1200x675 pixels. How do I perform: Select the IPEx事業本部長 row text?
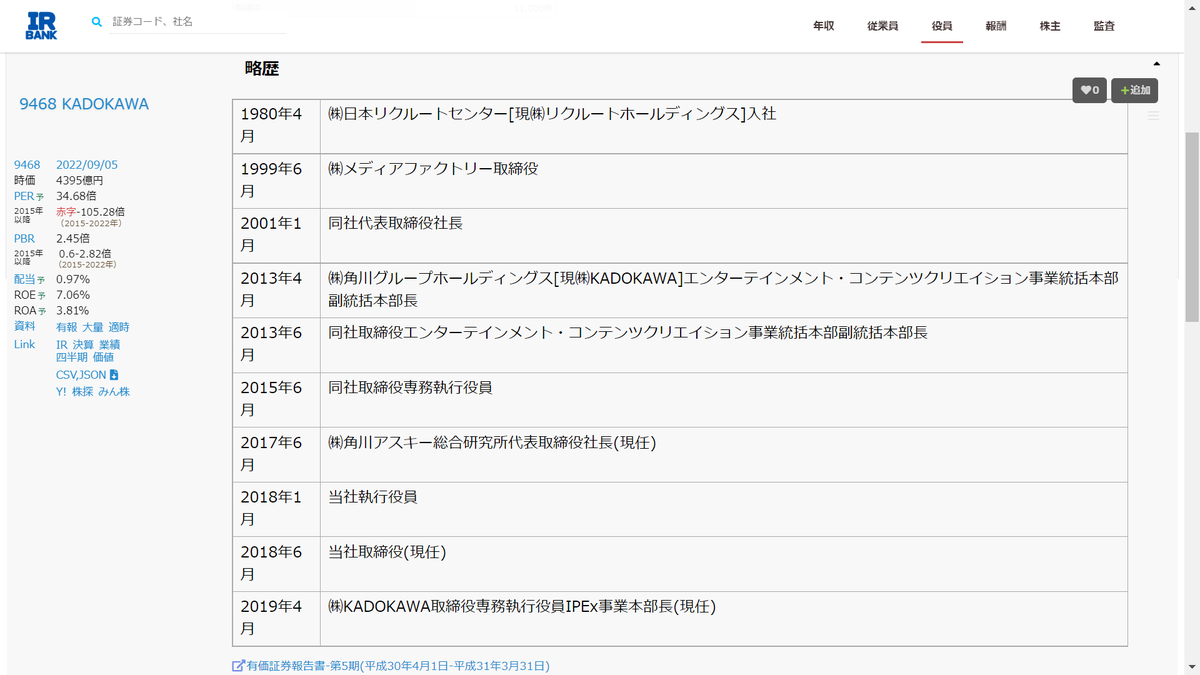tap(522, 606)
